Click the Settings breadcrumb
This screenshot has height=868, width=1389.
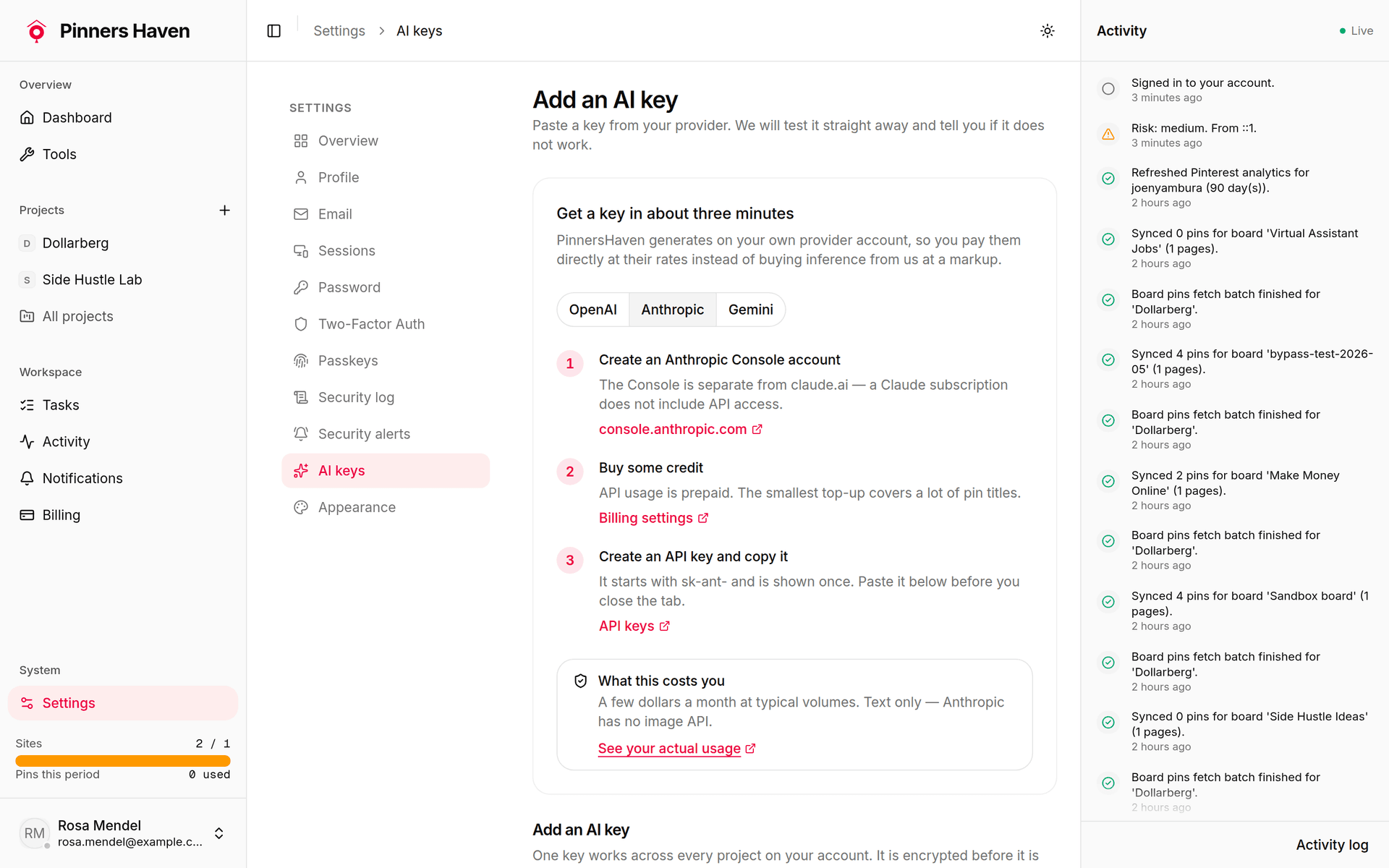tap(339, 30)
